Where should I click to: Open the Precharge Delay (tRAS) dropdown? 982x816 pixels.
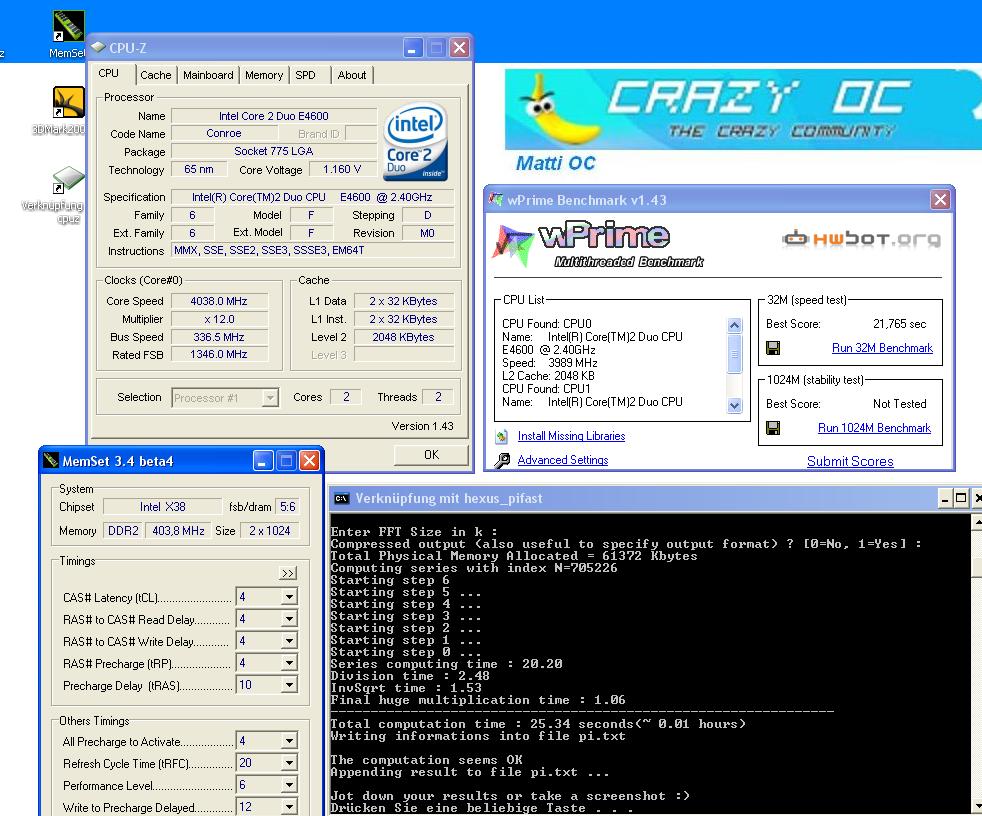[289, 685]
